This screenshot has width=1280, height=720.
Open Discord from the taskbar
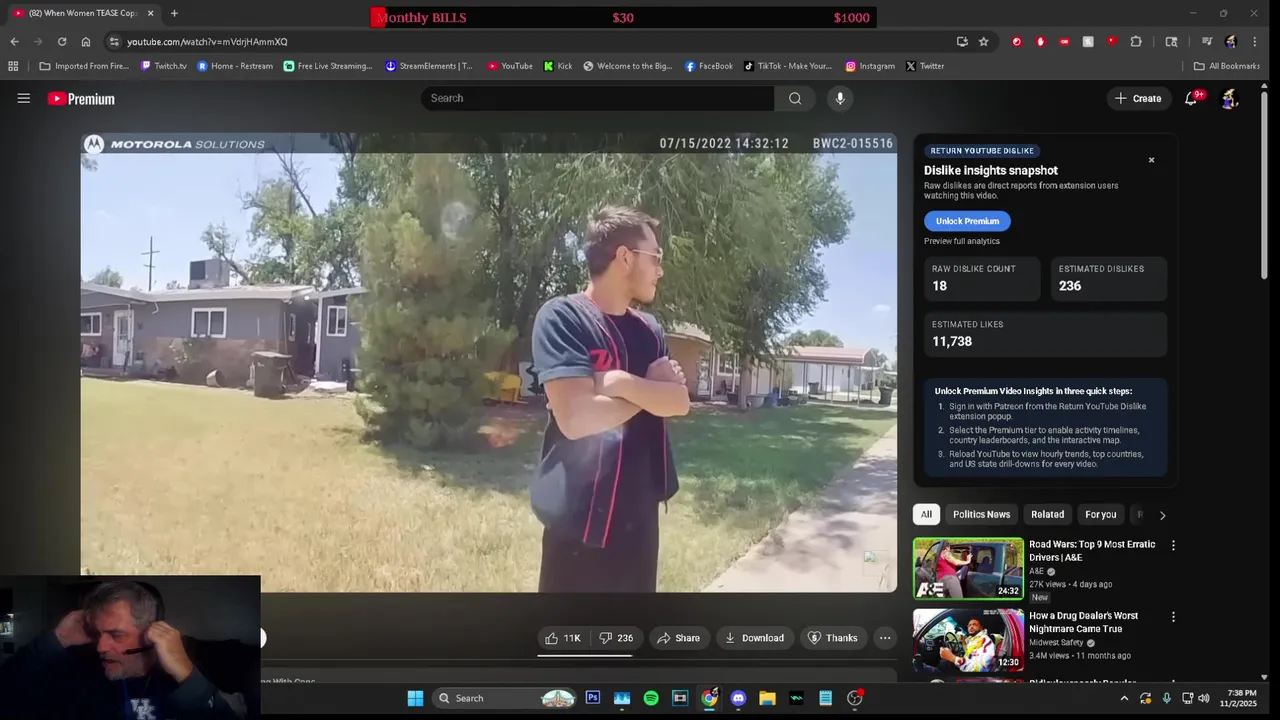point(738,698)
